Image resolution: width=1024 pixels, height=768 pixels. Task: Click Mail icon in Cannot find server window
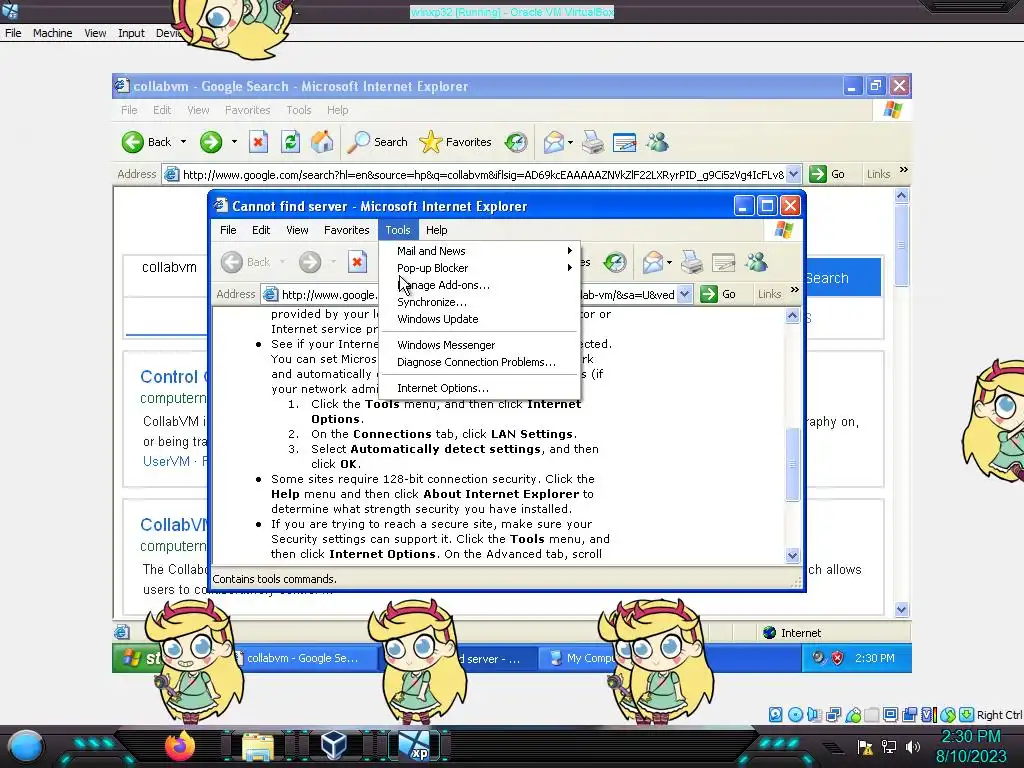point(653,263)
